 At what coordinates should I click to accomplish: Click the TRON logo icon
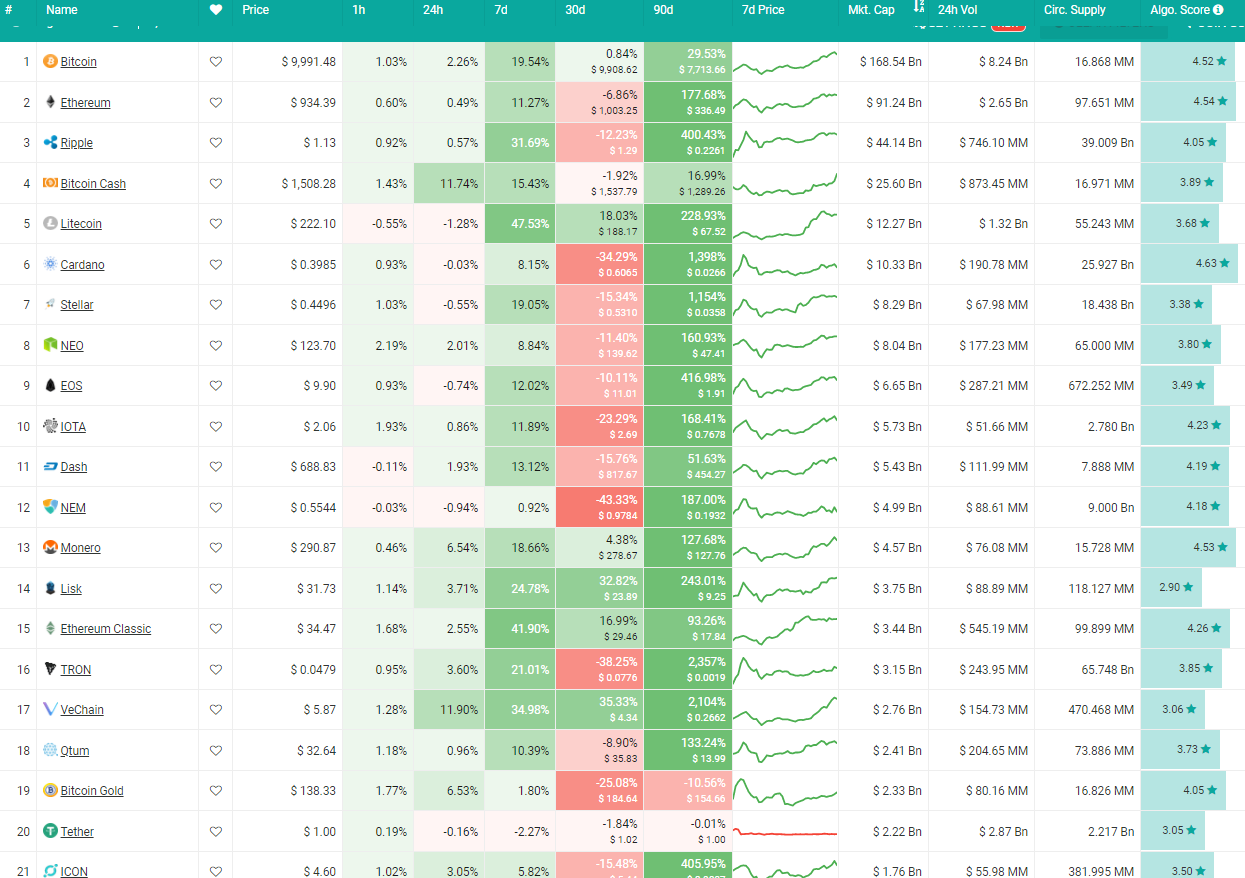[x=50, y=669]
